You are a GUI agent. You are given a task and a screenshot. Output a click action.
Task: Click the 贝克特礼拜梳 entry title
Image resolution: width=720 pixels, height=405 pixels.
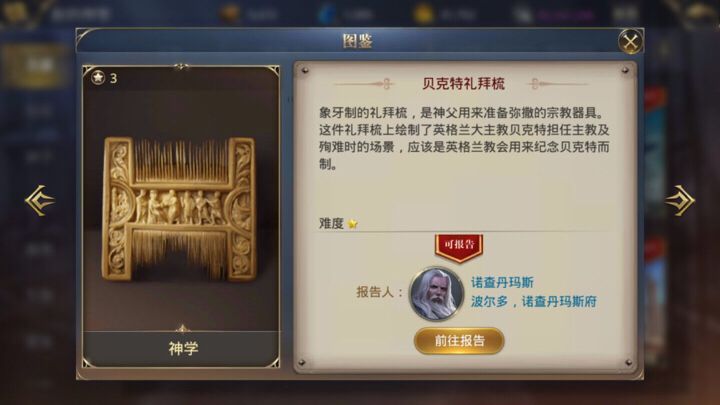(463, 84)
